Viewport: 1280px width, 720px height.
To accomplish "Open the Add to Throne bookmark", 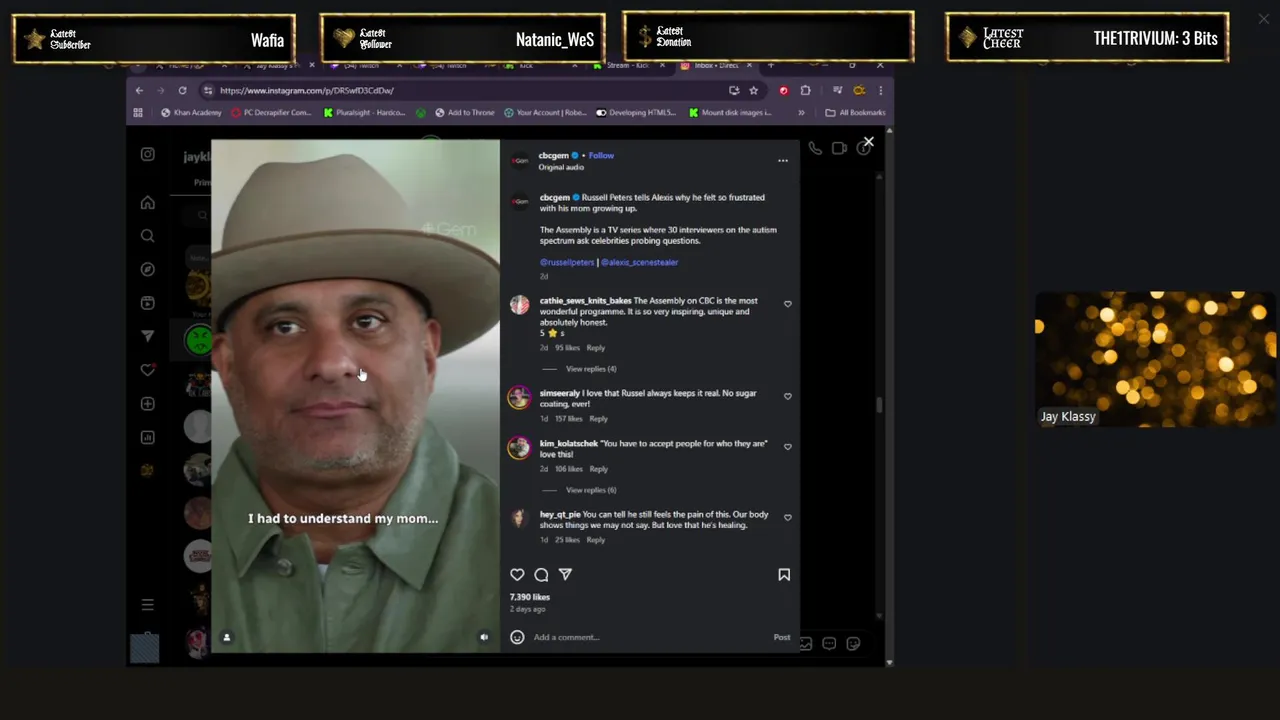I will coord(464,113).
